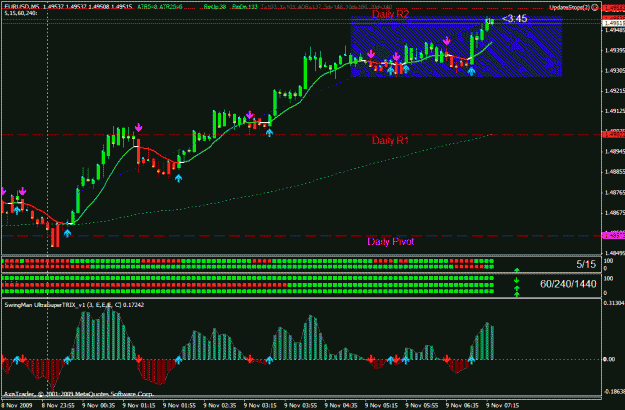Click the 9 Nov 05:15 time axis label

(x=381, y=405)
